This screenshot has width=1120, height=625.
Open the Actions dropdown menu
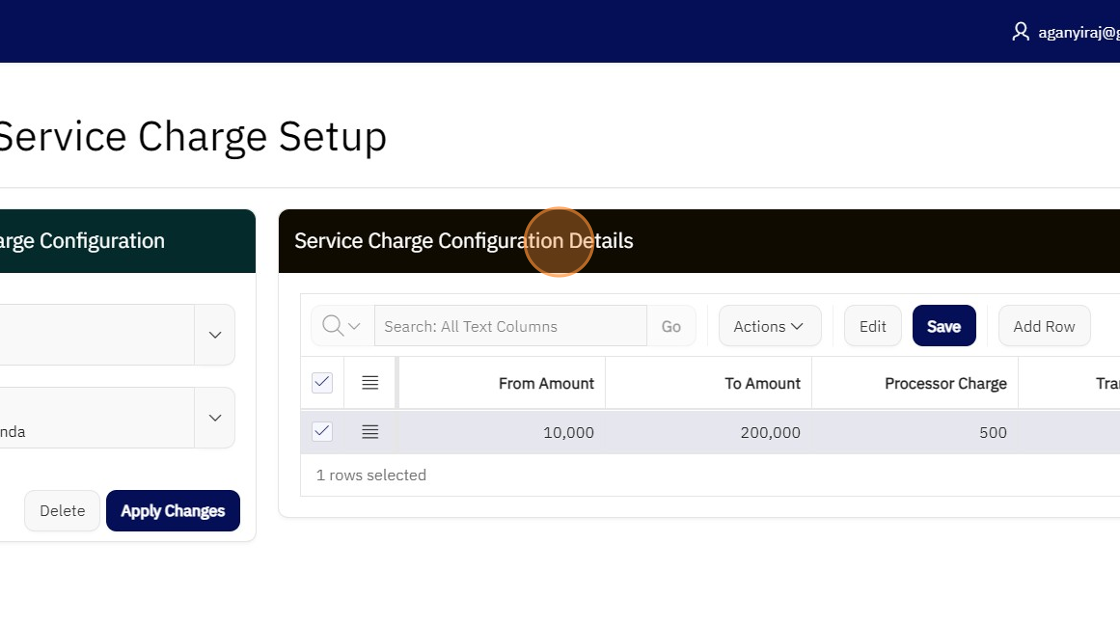pos(769,326)
